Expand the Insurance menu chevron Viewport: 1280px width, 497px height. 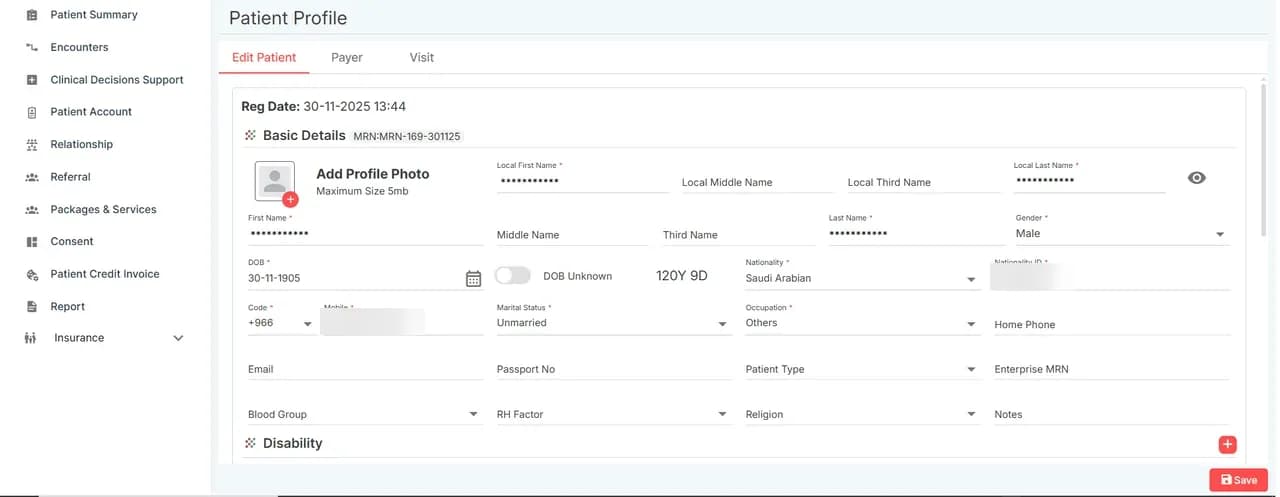click(178, 338)
